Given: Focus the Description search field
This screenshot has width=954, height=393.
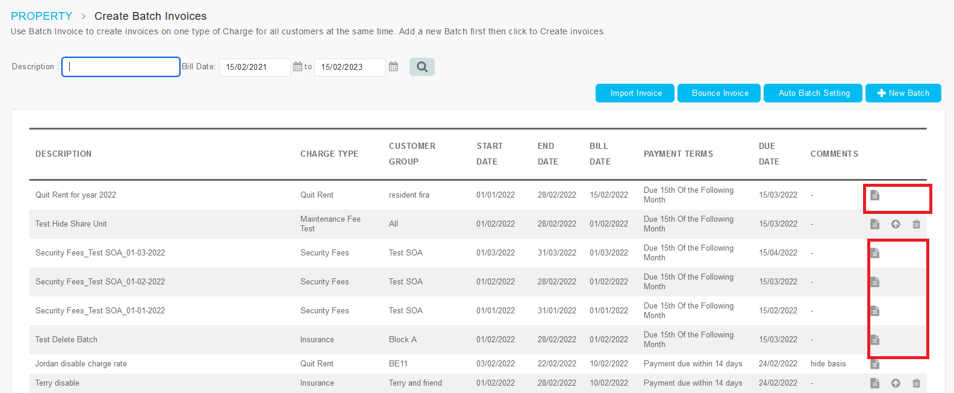Looking at the screenshot, I should (121, 67).
